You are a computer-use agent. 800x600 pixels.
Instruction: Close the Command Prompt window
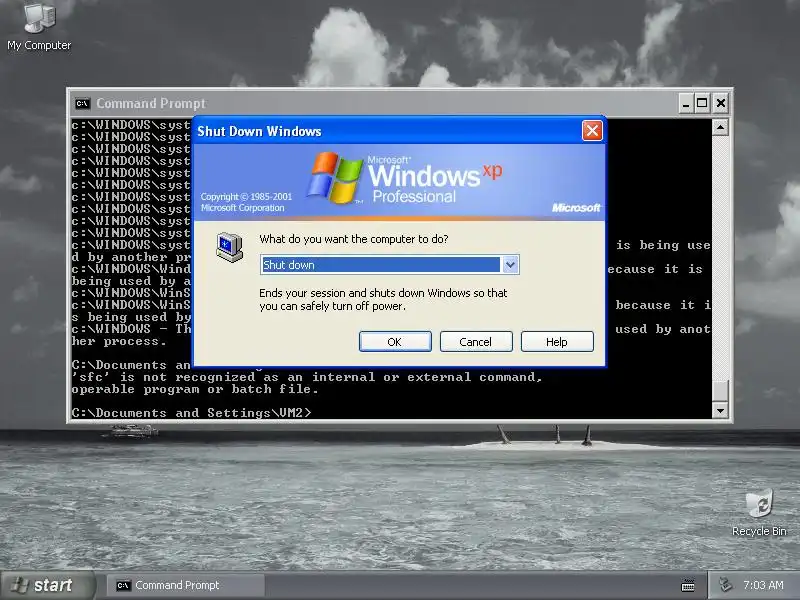pyautogui.click(x=720, y=104)
